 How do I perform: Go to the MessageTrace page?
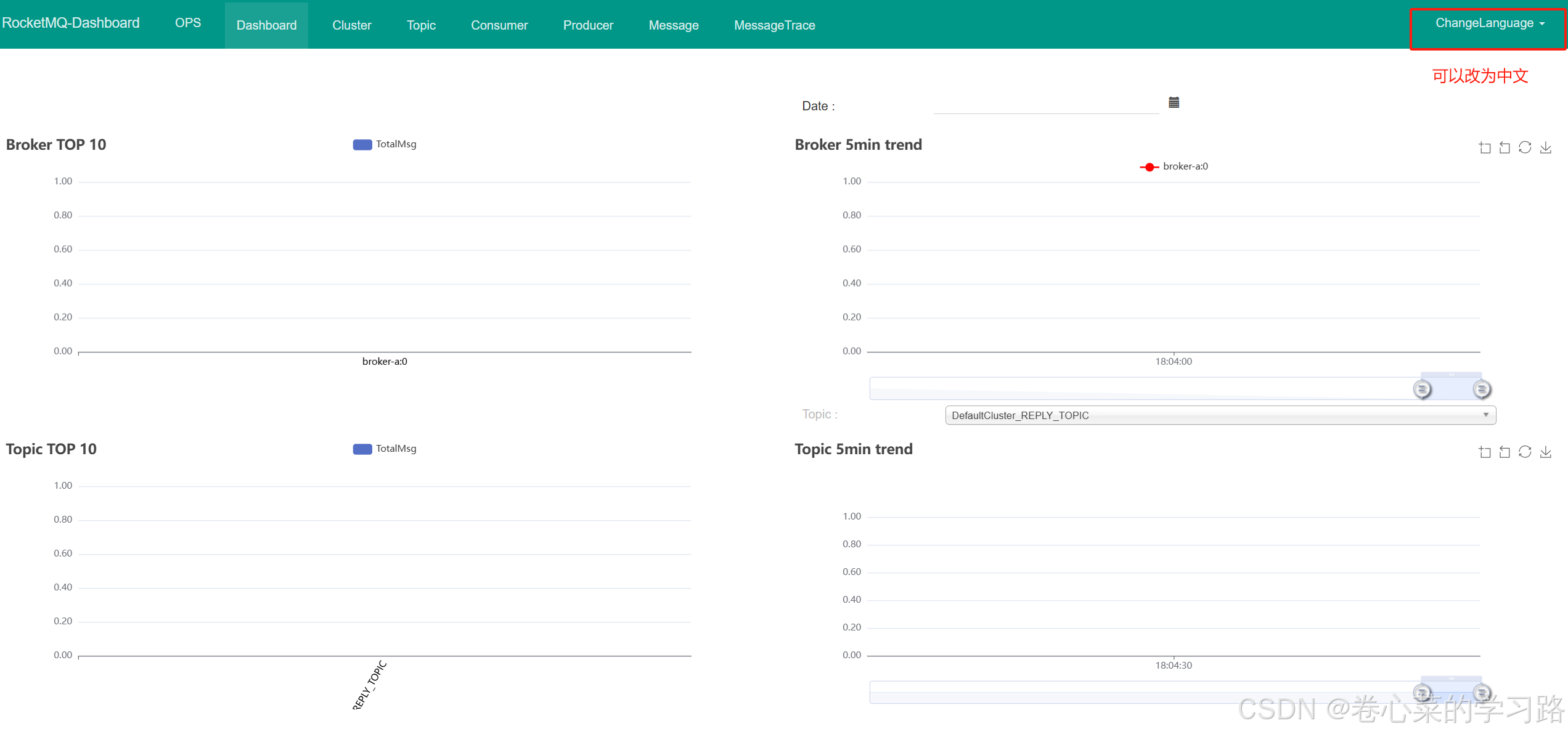(x=774, y=25)
